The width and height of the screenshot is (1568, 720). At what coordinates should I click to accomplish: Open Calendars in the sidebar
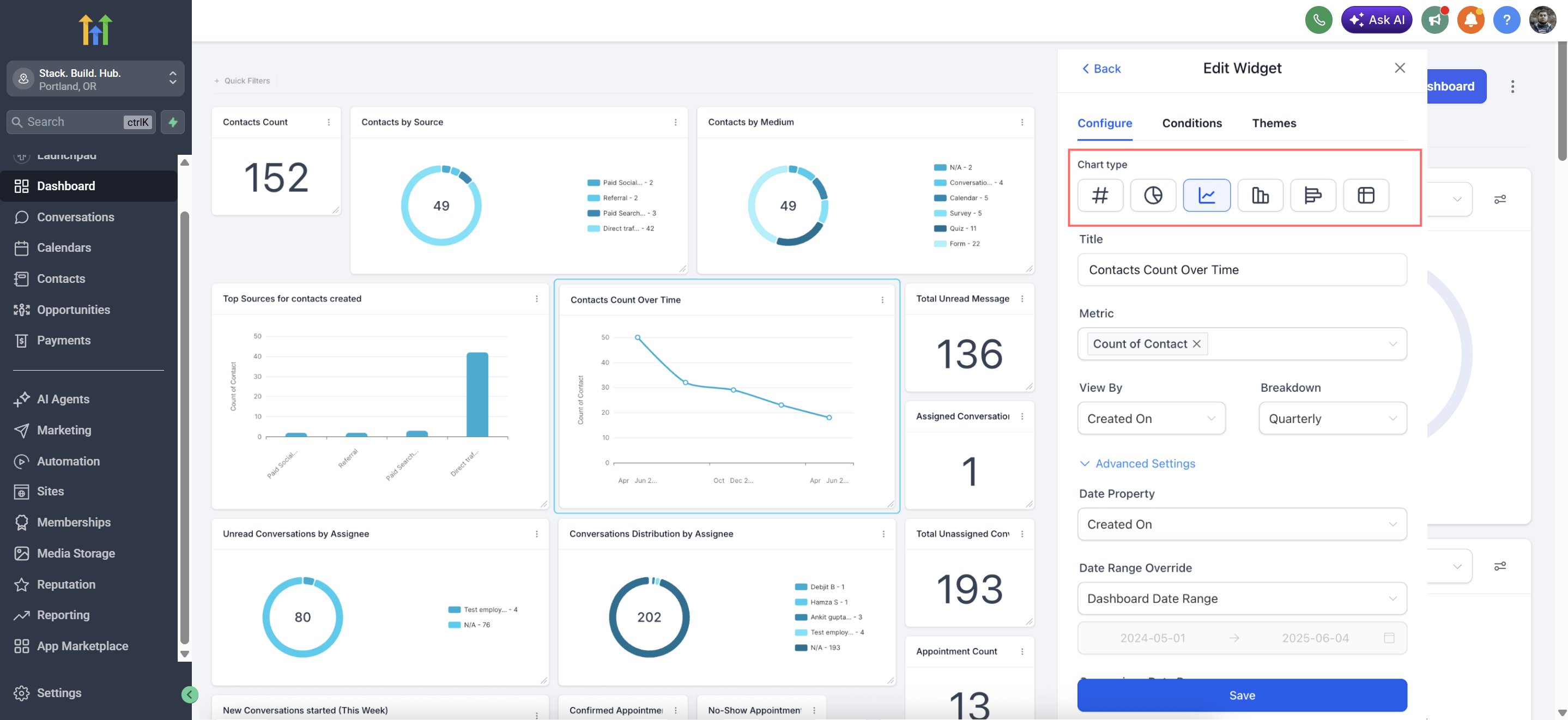89,247
